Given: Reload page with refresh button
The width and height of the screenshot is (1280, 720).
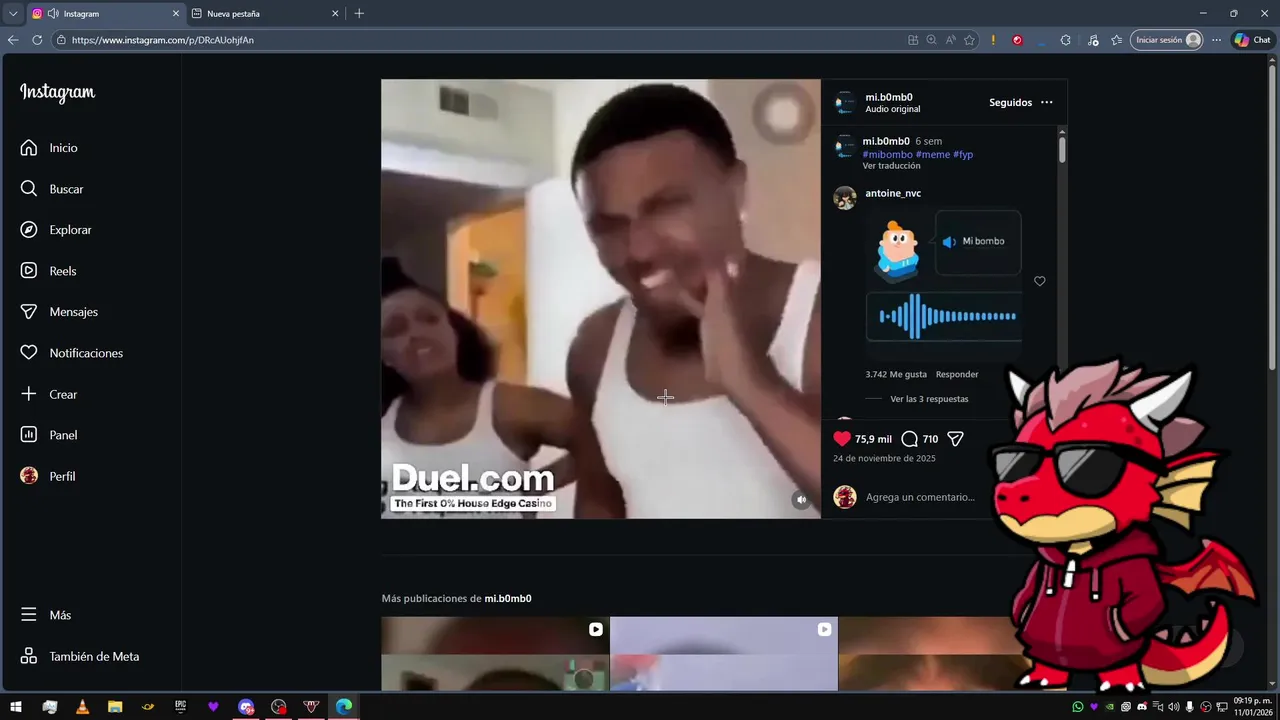Looking at the screenshot, I should 37,40.
